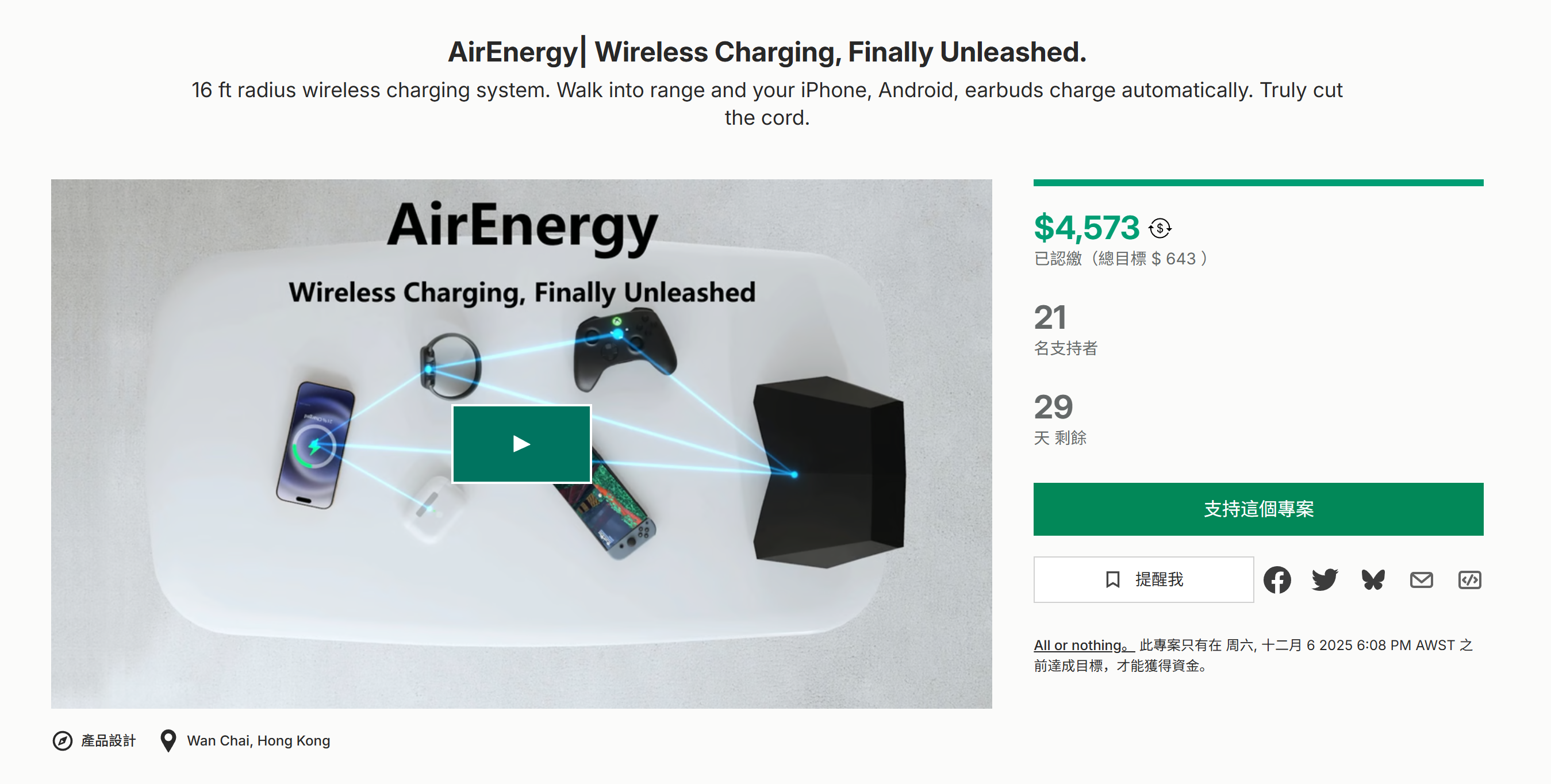The width and height of the screenshot is (1551, 784).
Task: Share the project on Facebook
Action: pyautogui.click(x=1277, y=580)
